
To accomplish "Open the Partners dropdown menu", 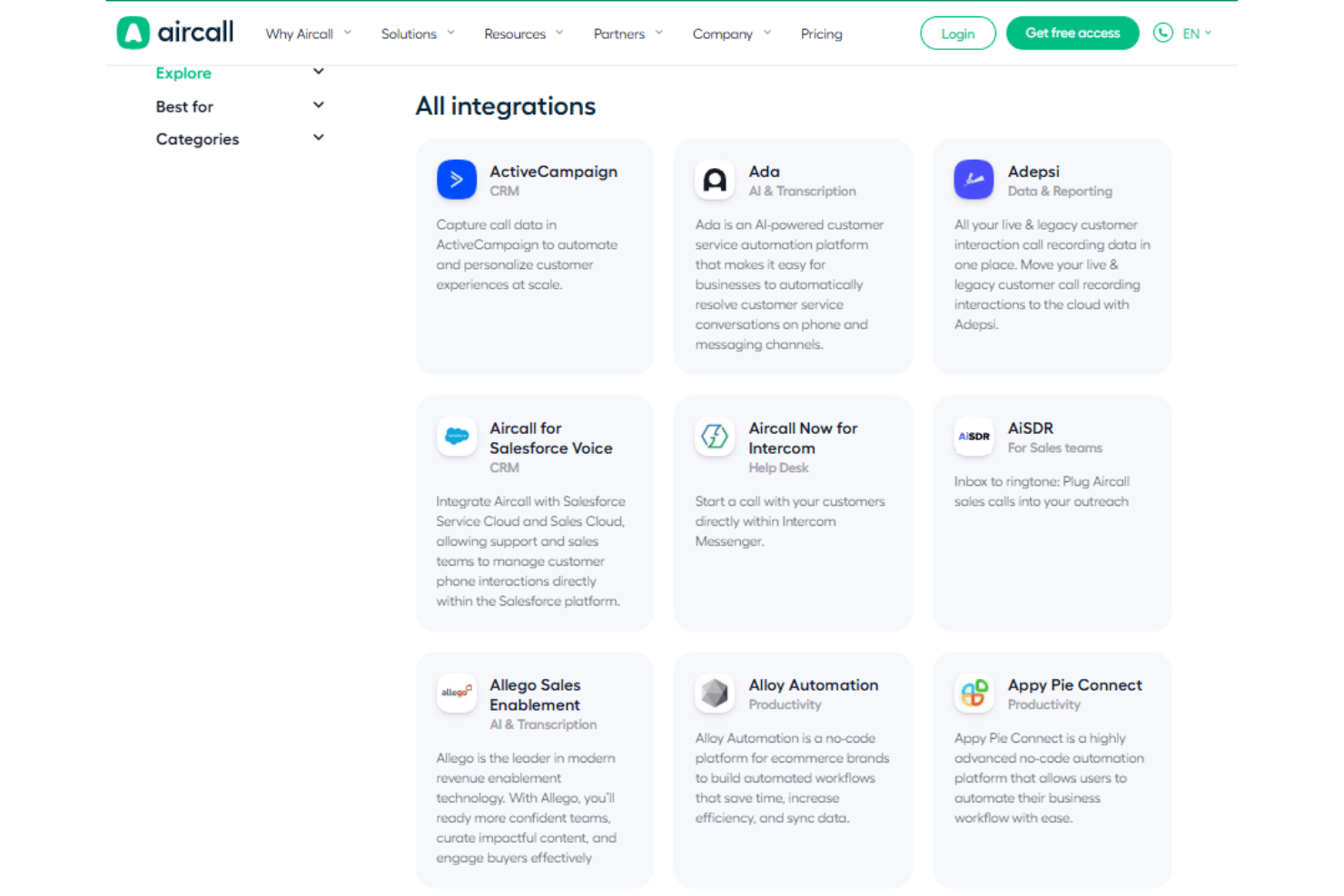I will pyautogui.click(x=628, y=34).
